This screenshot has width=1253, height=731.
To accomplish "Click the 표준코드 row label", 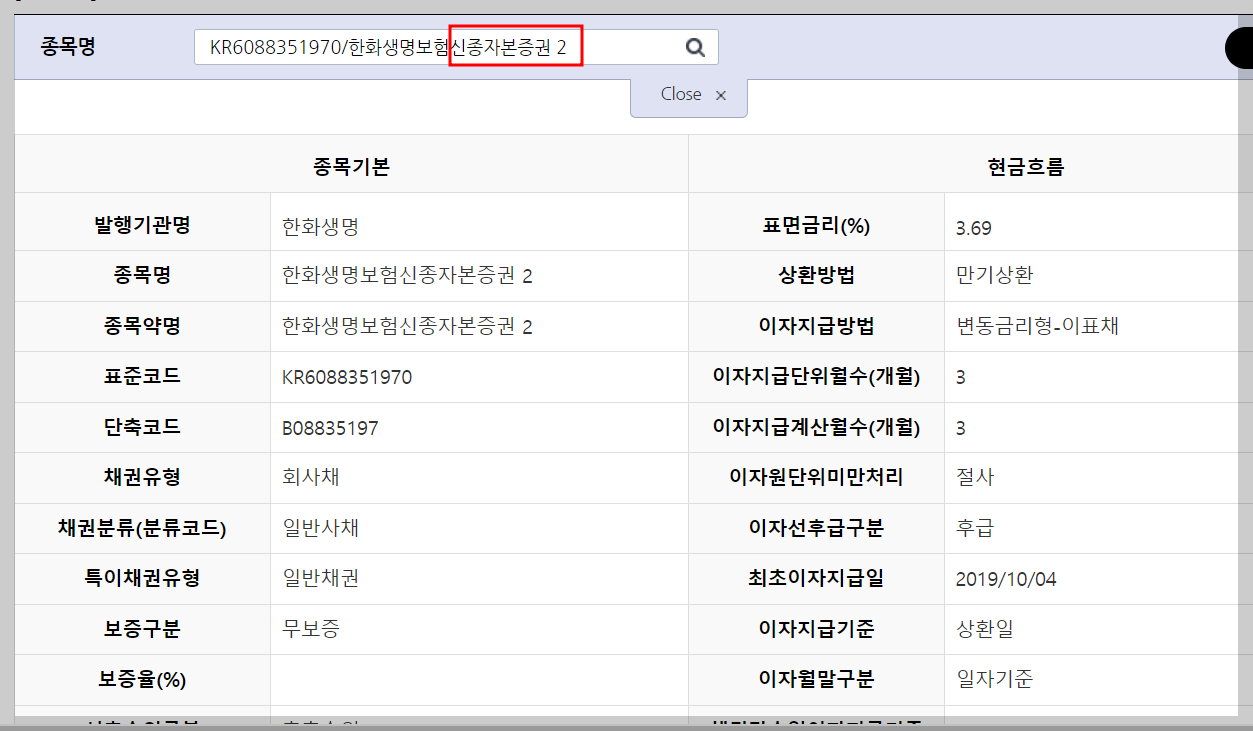I will (142, 377).
